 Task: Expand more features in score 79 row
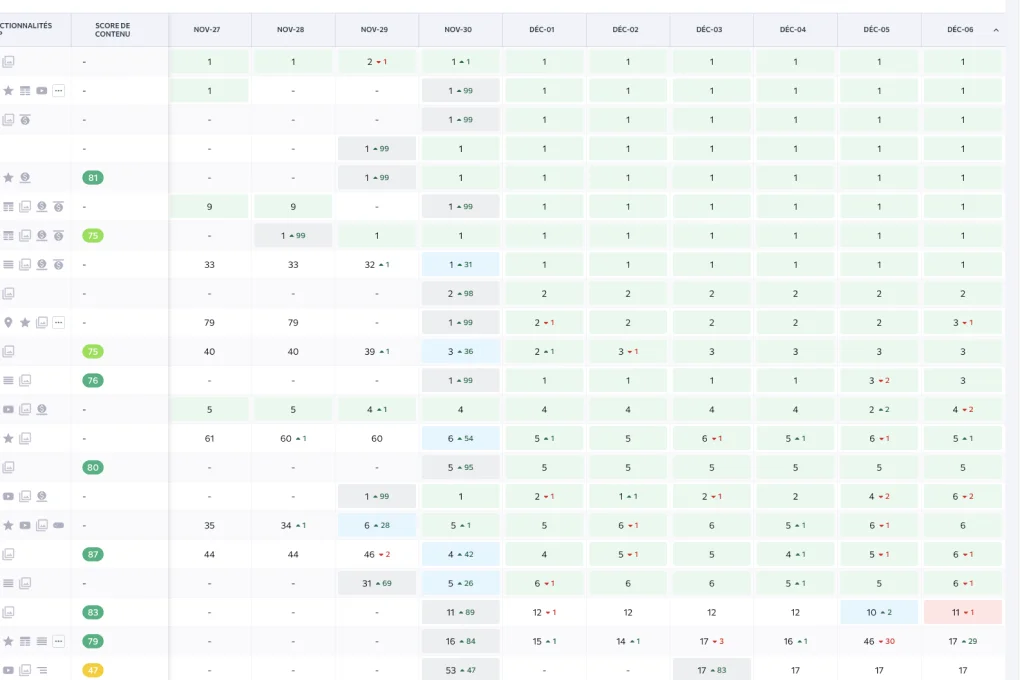click(x=58, y=642)
